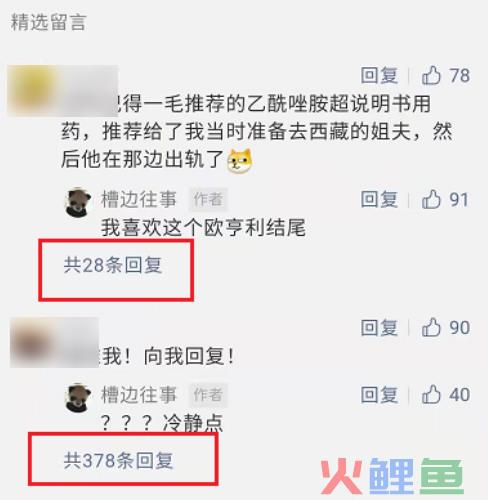The width and height of the screenshot is (488, 500).
Task: Click the 火鲤鱼 watermark logo
Action: pyautogui.click(x=392, y=476)
